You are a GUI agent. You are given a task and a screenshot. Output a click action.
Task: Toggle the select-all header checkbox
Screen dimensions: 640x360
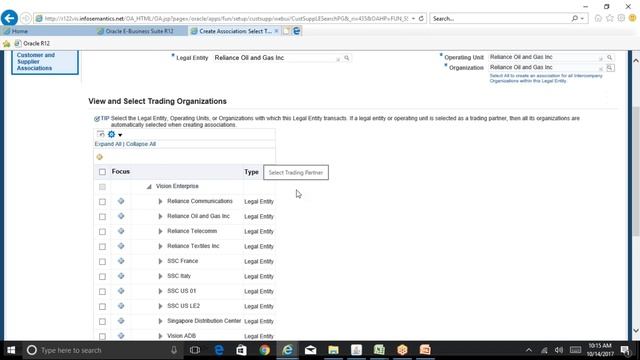click(x=102, y=172)
